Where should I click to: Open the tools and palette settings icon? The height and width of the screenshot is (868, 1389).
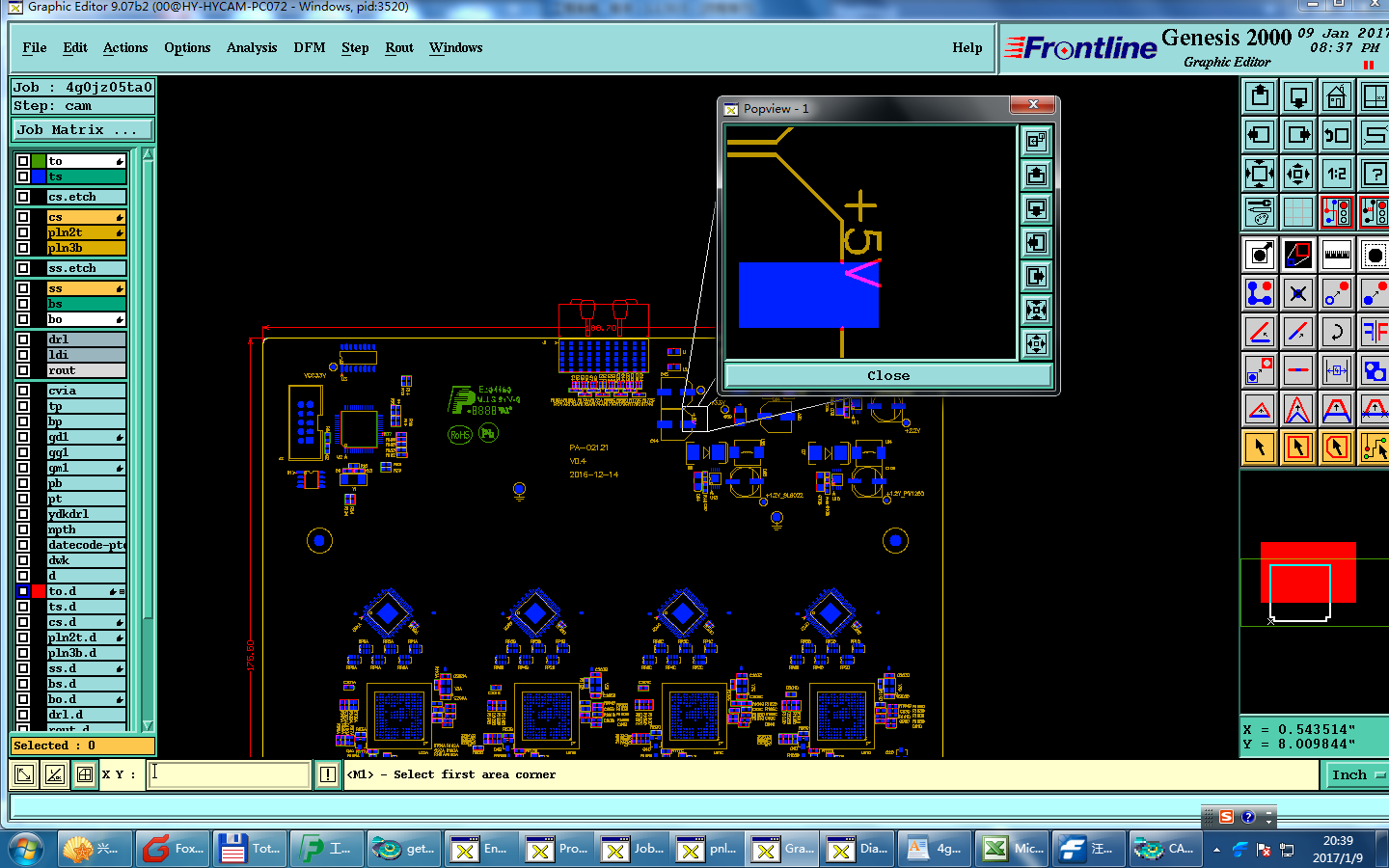(1260, 212)
